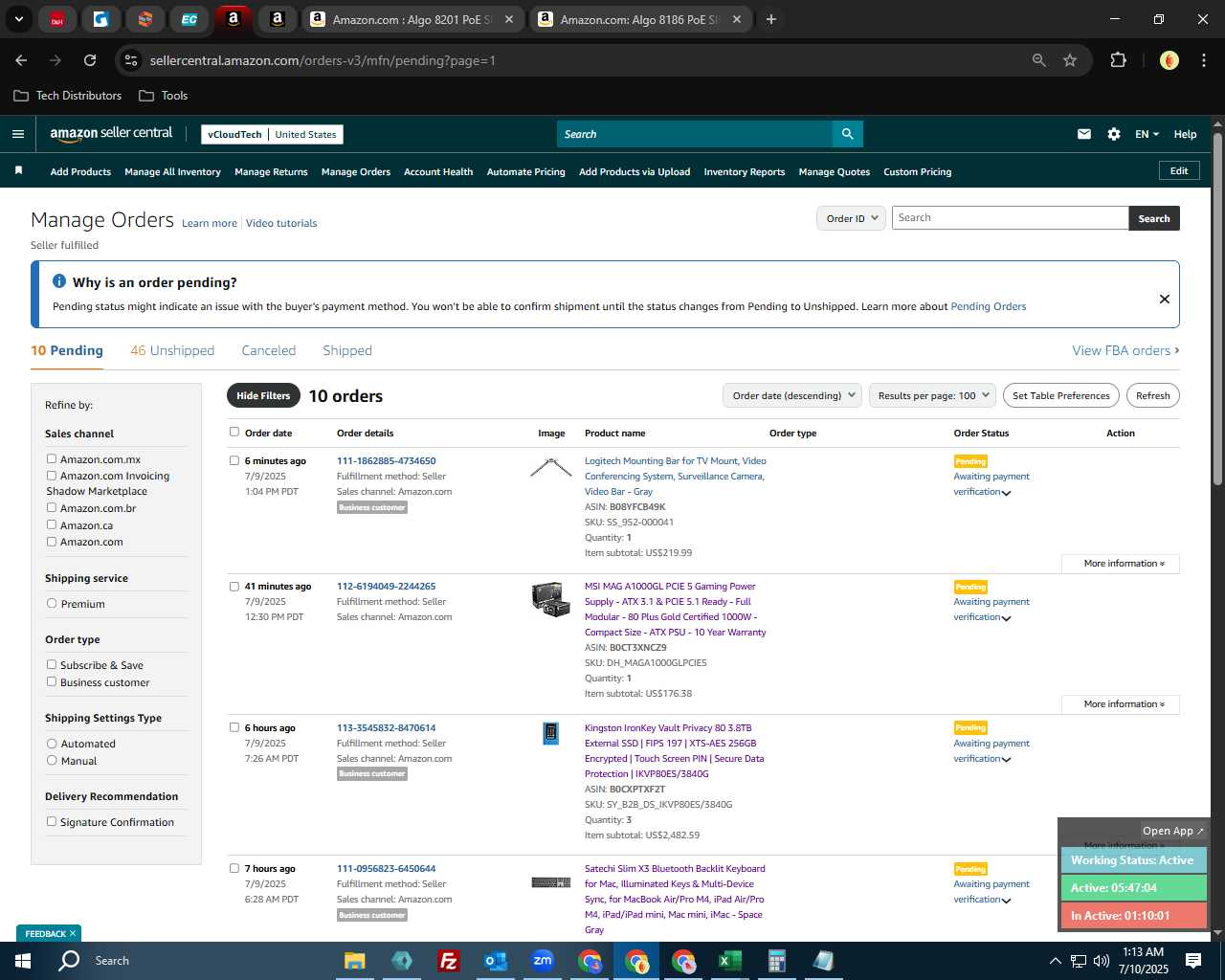Viewport: 1225px width, 980px height.
Task: Open Zoom from taskbar
Action: click(x=543, y=961)
